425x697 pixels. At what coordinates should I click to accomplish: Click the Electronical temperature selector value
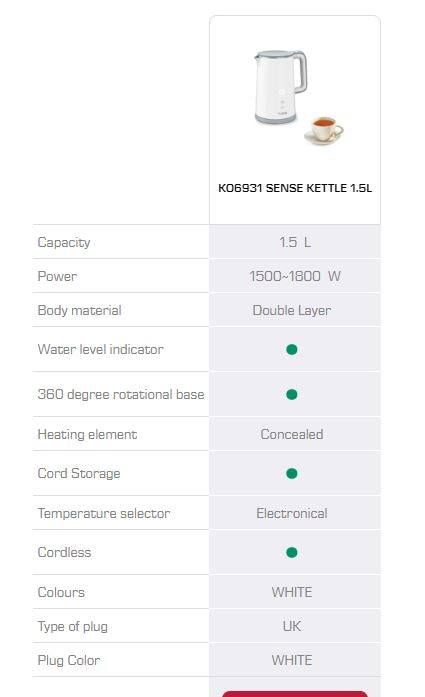click(292, 513)
